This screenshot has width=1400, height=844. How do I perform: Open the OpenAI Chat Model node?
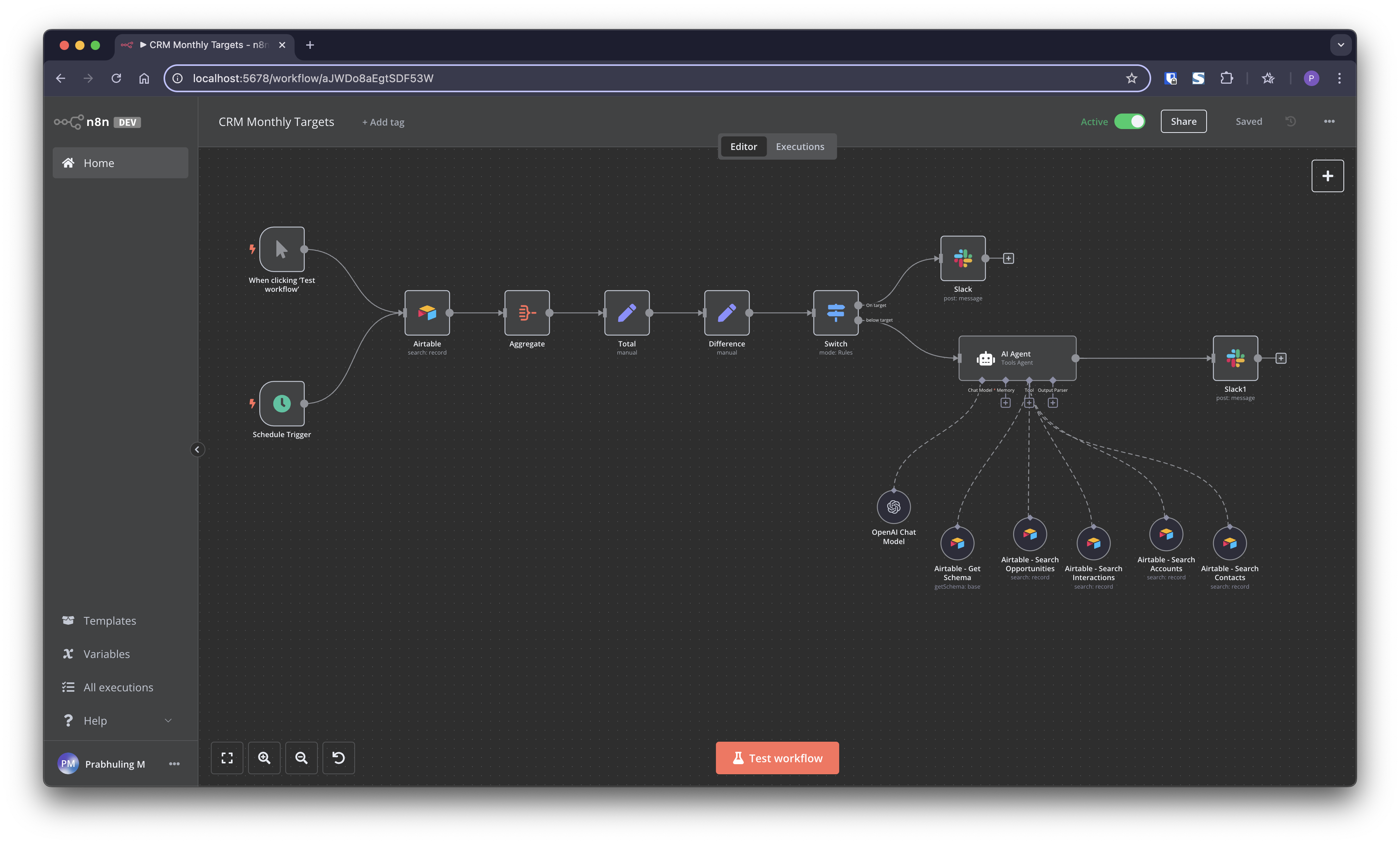click(x=893, y=507)
